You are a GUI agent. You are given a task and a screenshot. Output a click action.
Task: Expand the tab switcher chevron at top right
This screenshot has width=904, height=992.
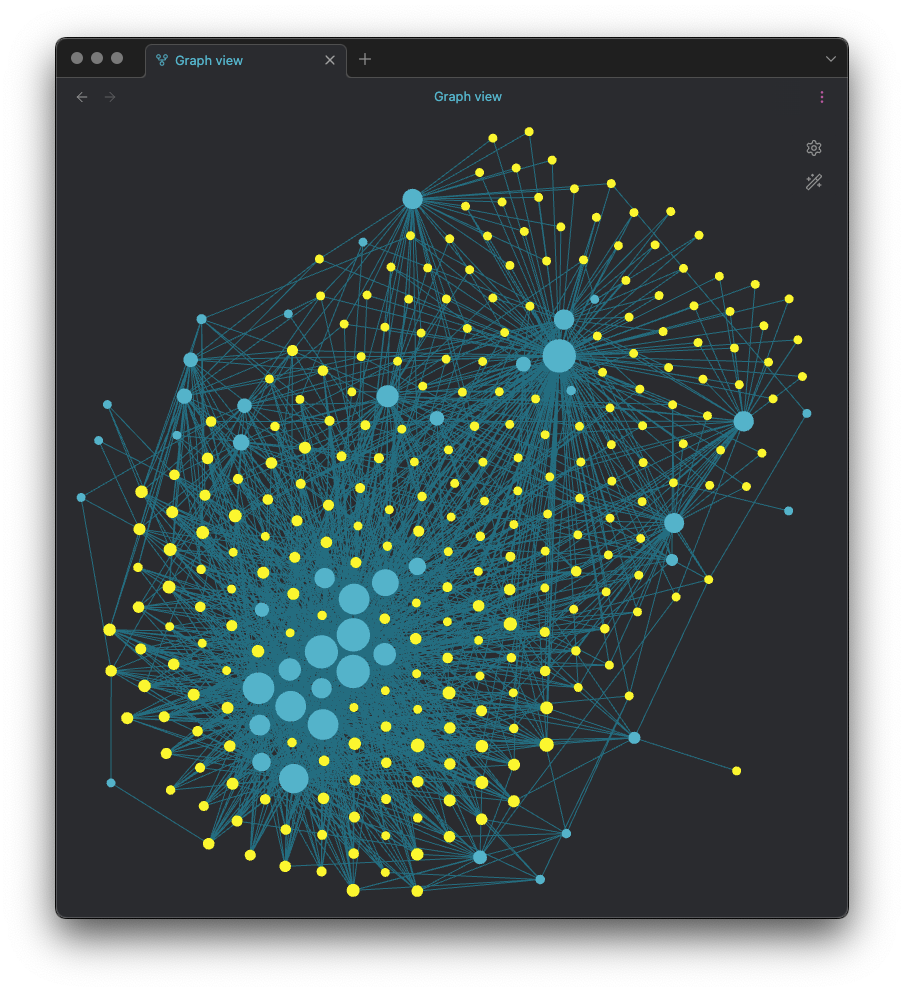tap(831, 59)
